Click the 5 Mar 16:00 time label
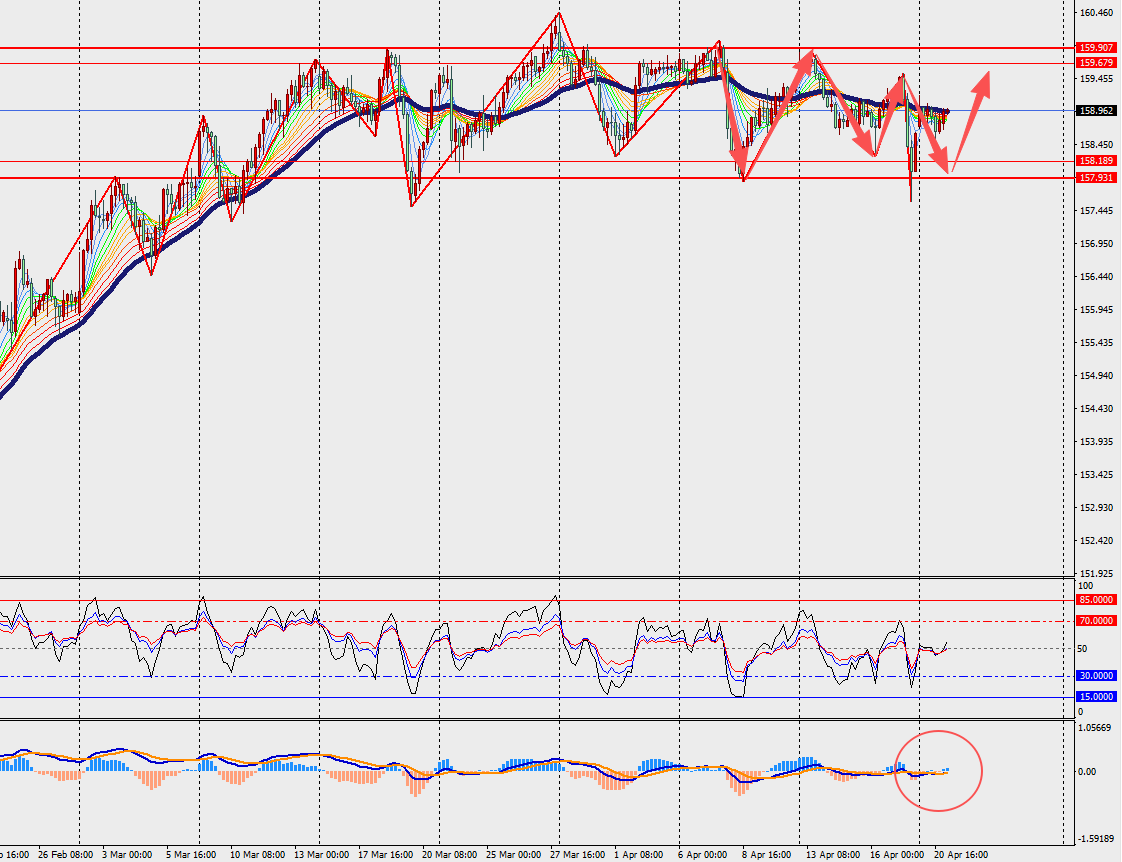 [189, 855]
